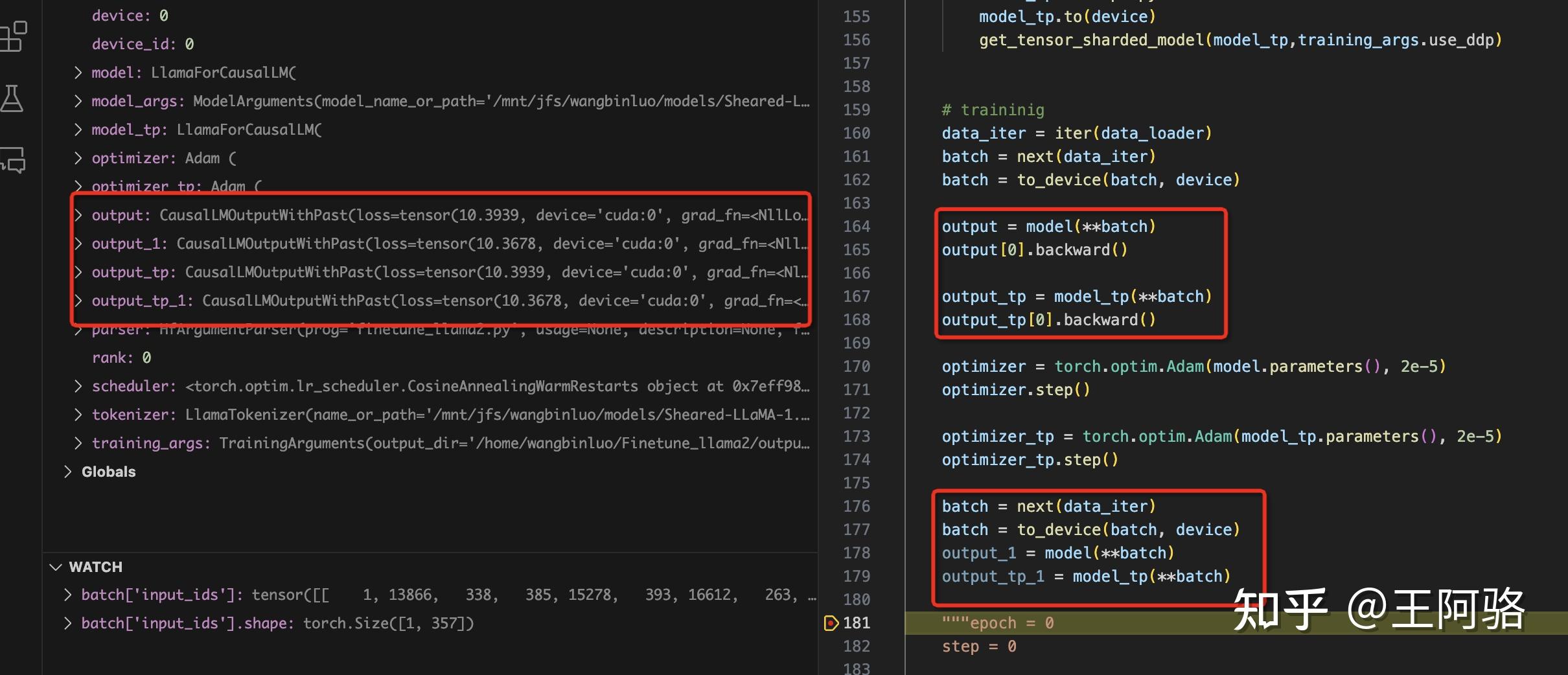This screenshot has width=1568, height=675.
Task: Expand the model_tp variable
Action: [x=78, y=130]
